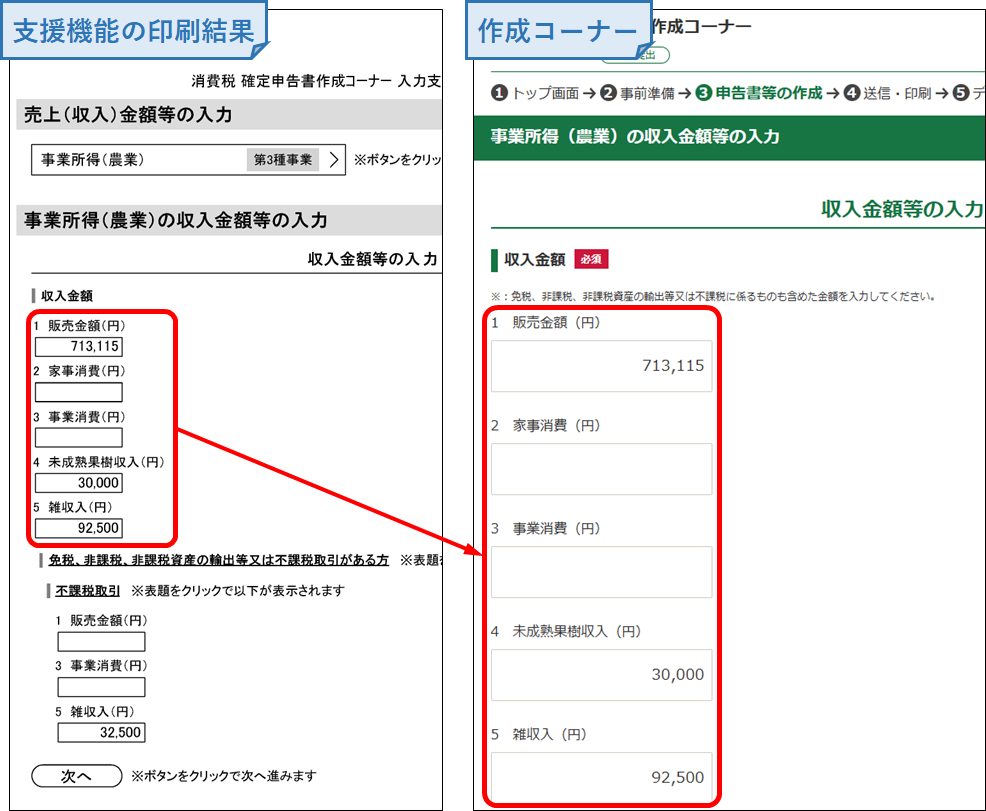Click the red 必須 badge beside 収入金額
The height and width of the screenshot is (811, 986).
(591, 259)
